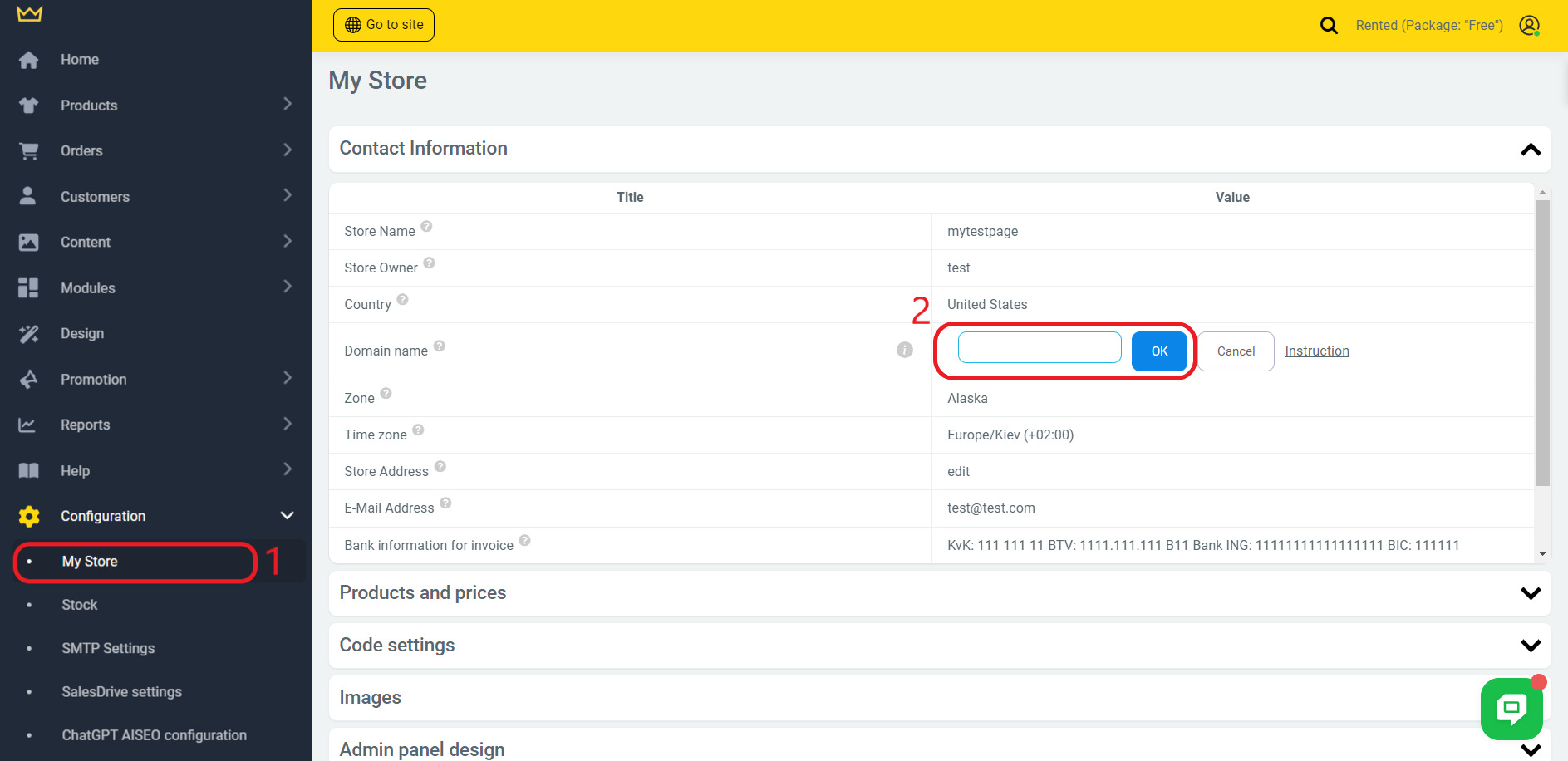Collapse the Configuration sidebar menu
Viewport: 1568px width, 761px height.
click(x=287, y=516)
